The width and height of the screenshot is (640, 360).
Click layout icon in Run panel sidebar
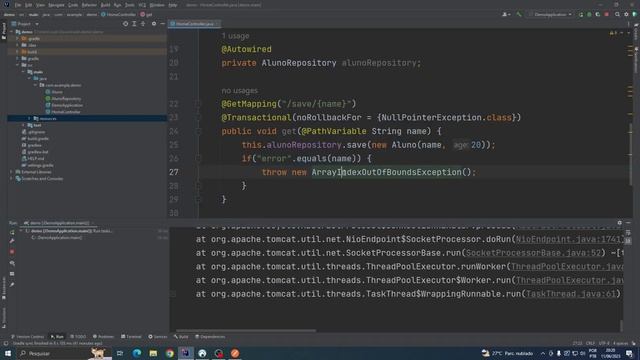(12, 274)
